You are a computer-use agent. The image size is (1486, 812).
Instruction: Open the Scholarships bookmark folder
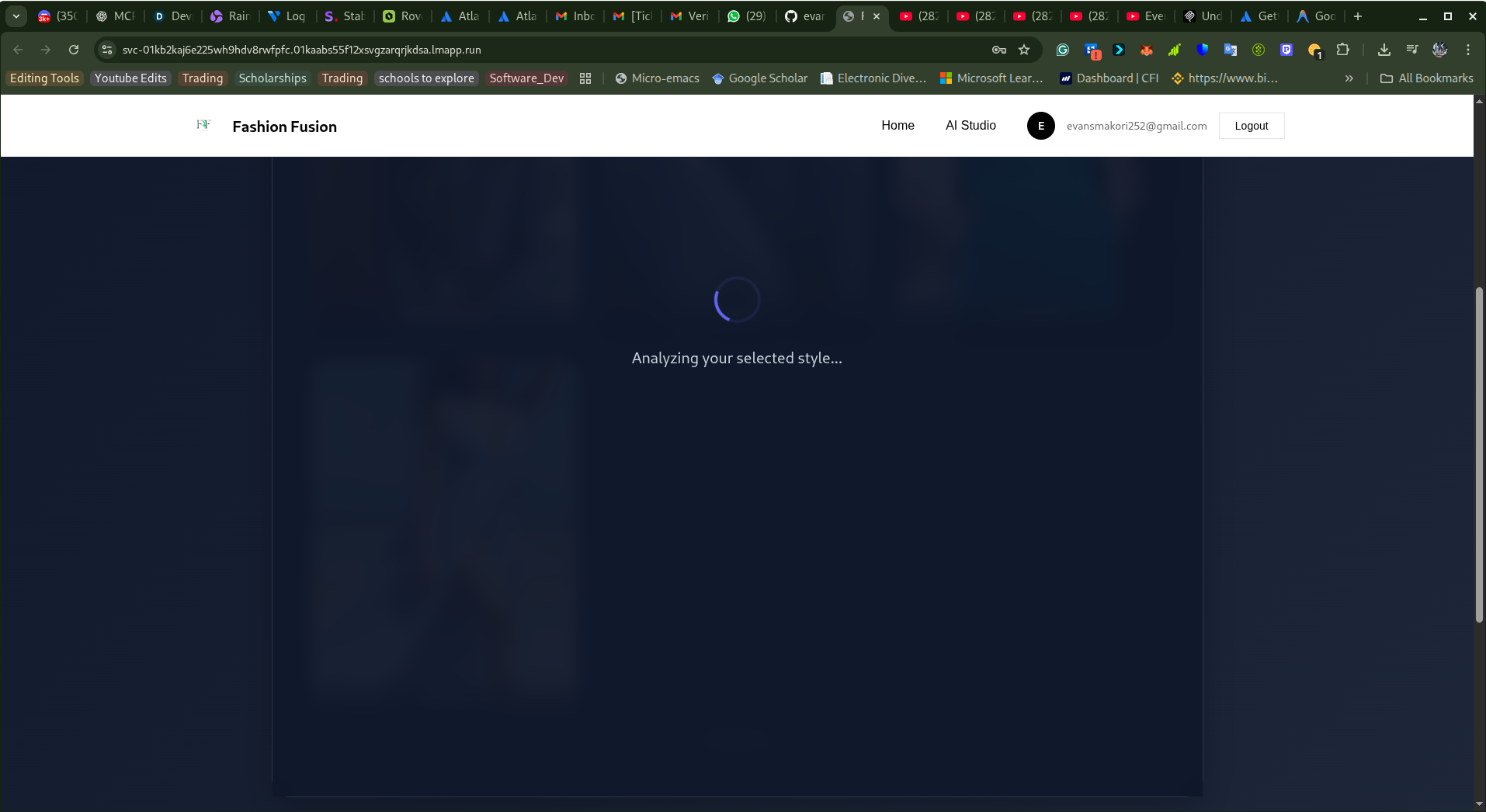[x=273, y=78]
